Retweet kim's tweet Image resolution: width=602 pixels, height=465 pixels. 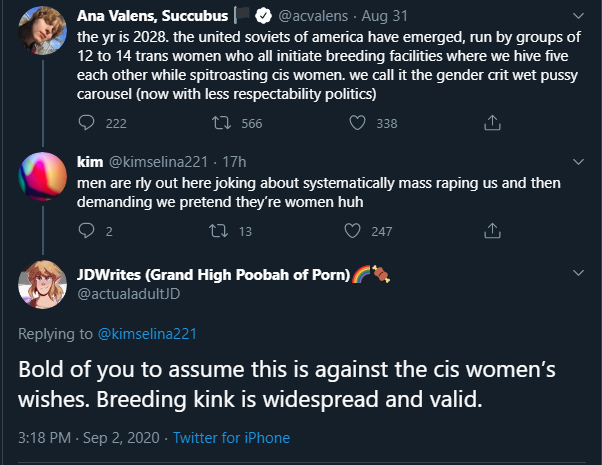coord(218,231)
